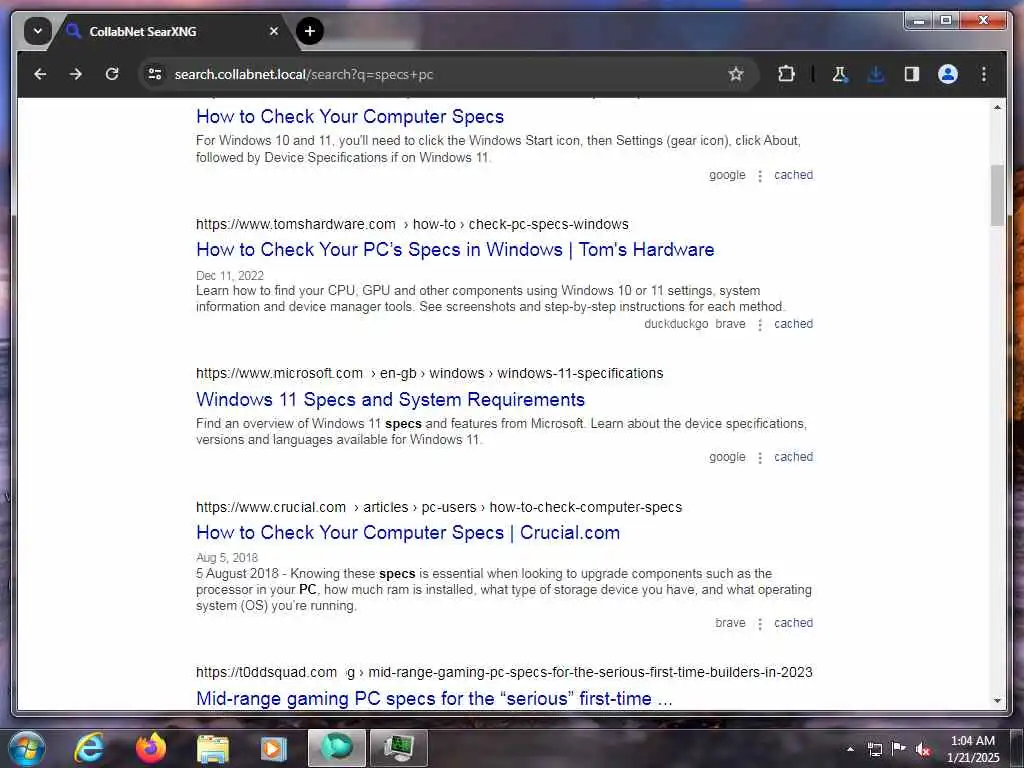Toggle the browser side panel
Image resolution: width=1024 pixels, height=768 pixels.
(x=912, y=74)
